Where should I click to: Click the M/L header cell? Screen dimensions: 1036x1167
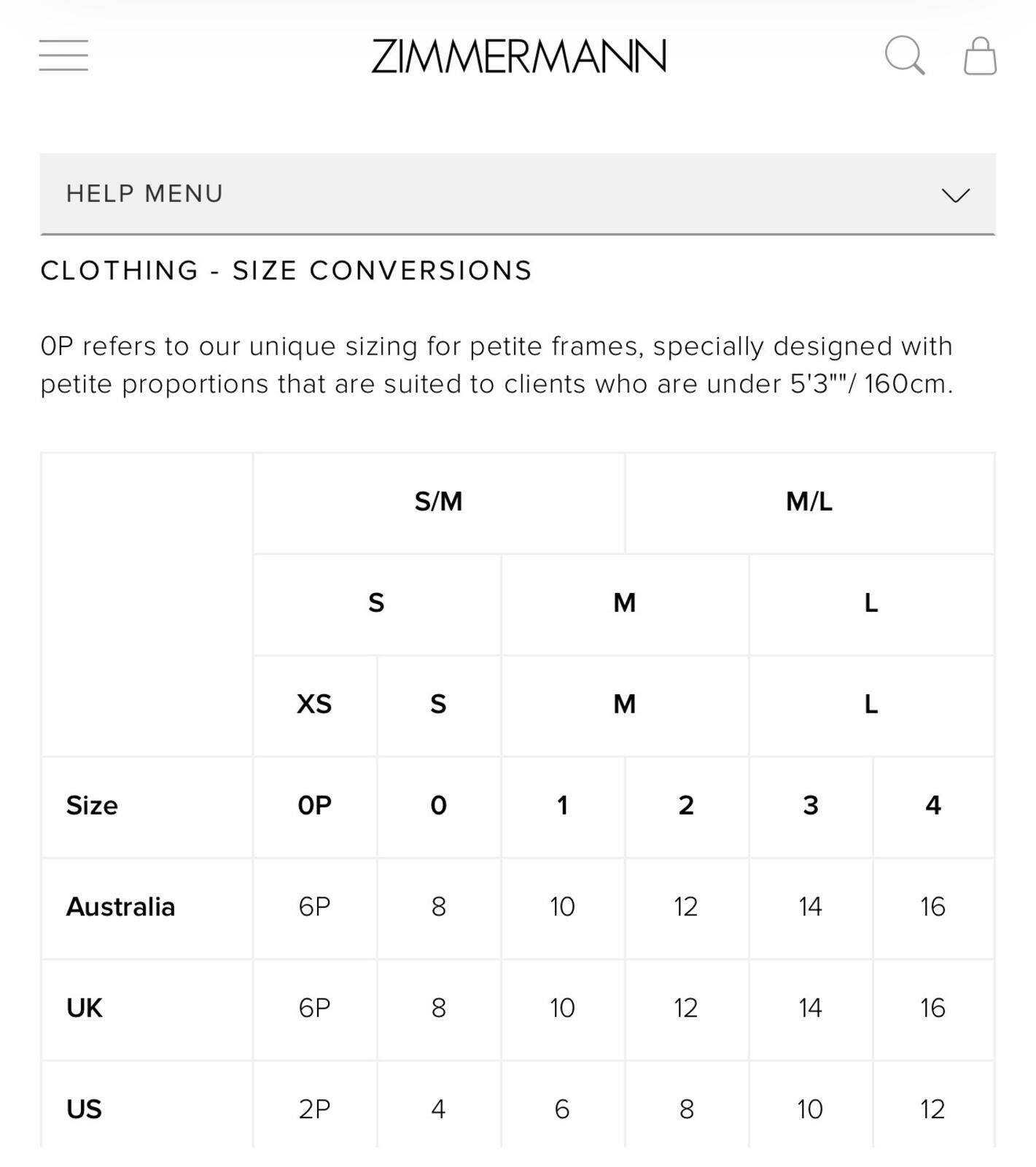(809, 503)
